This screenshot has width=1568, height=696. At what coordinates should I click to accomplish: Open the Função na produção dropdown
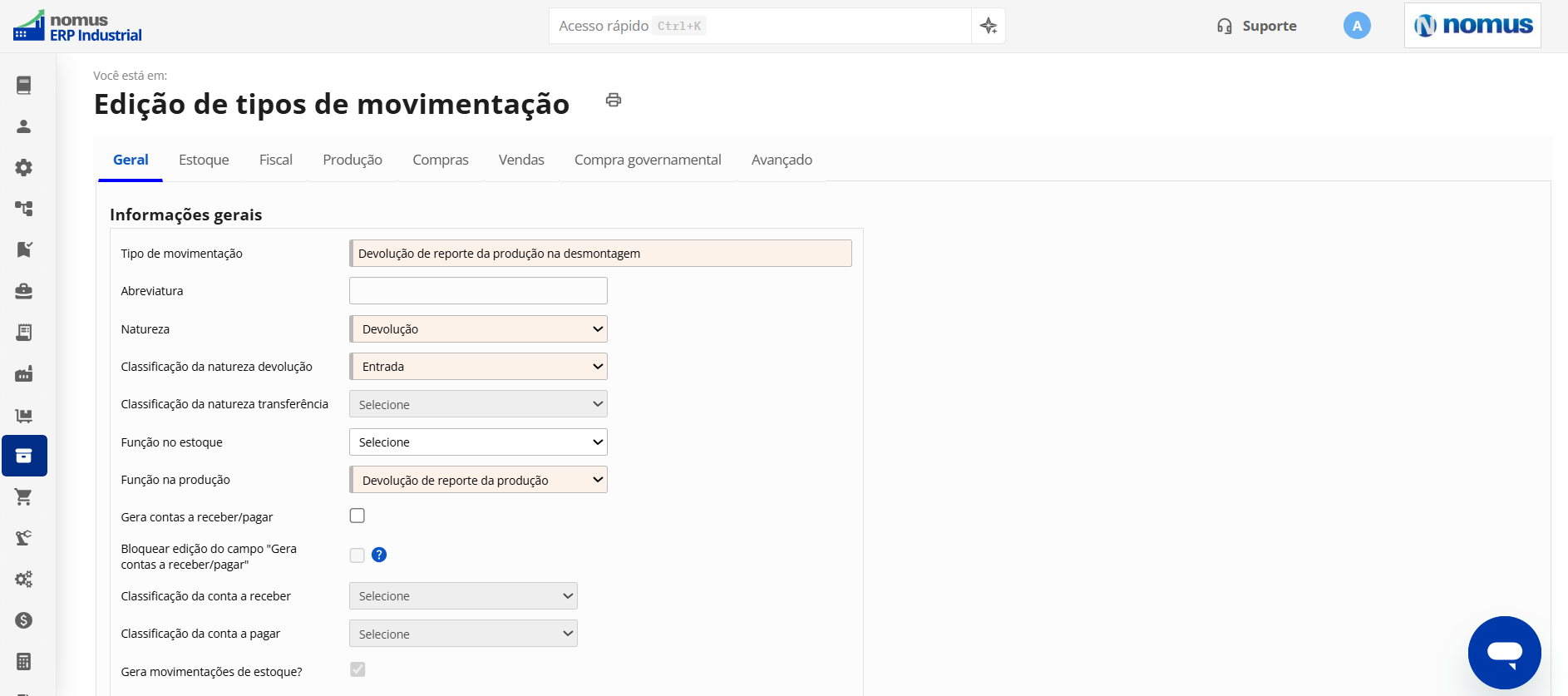(x=478, y=480)
